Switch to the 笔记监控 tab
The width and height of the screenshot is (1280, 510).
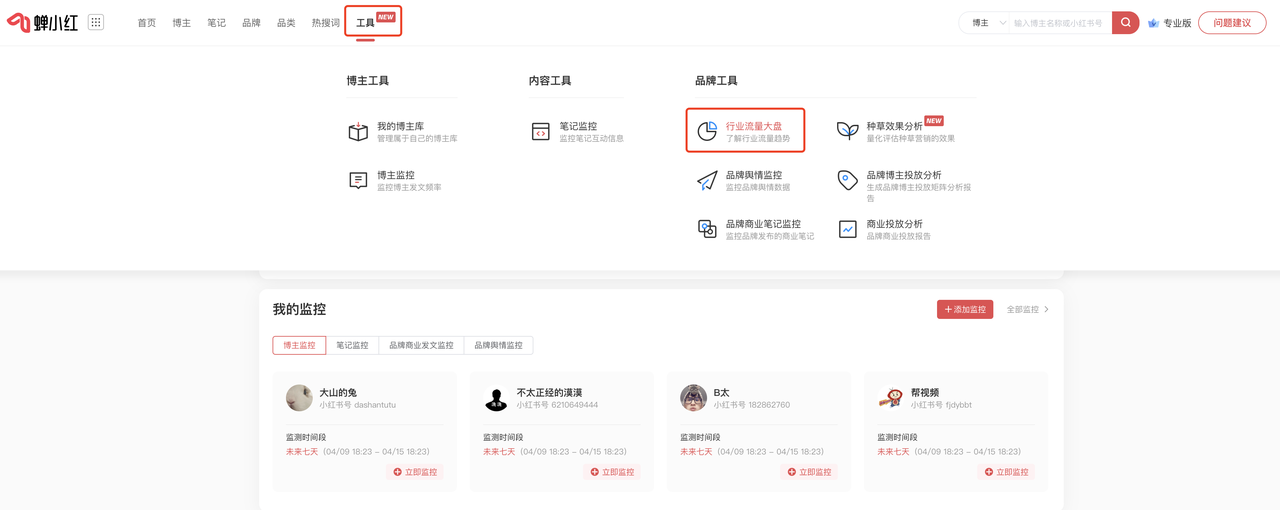tap(352, 345)
